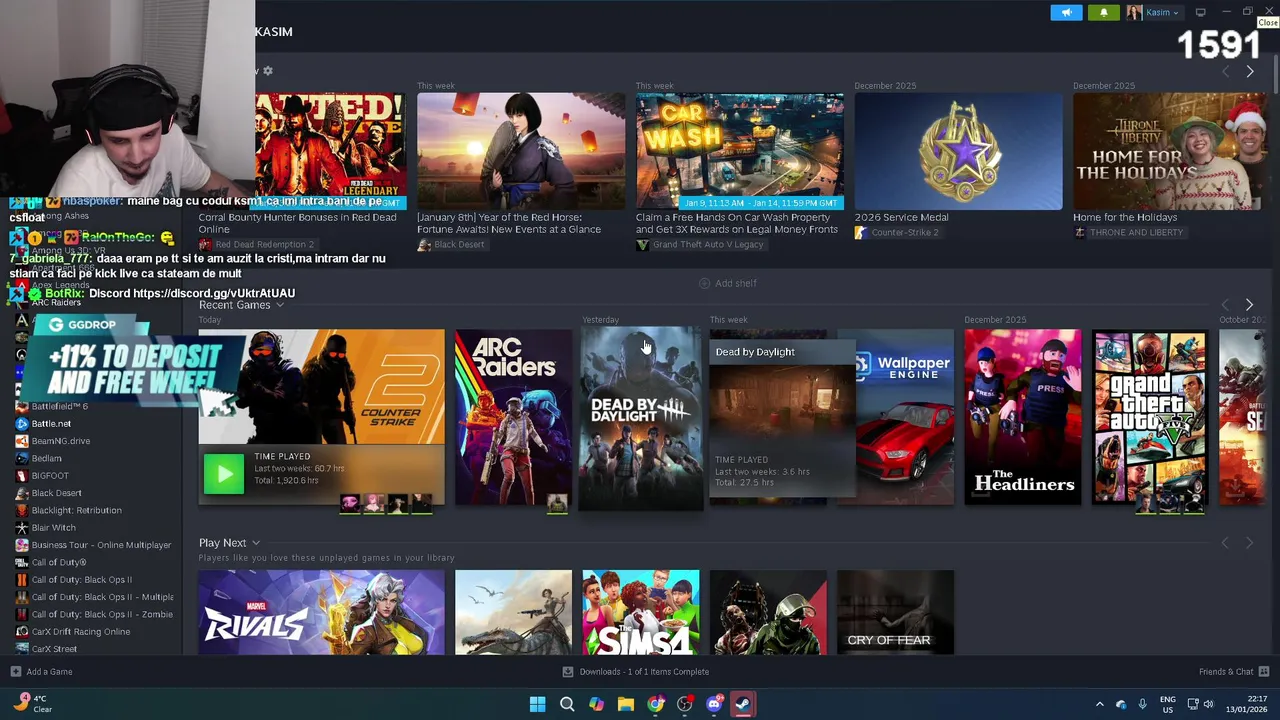Open the Marvel Rivals card in Play Next
The width and height of the screenshot is (1280, 720).
[x=321, y=612]
